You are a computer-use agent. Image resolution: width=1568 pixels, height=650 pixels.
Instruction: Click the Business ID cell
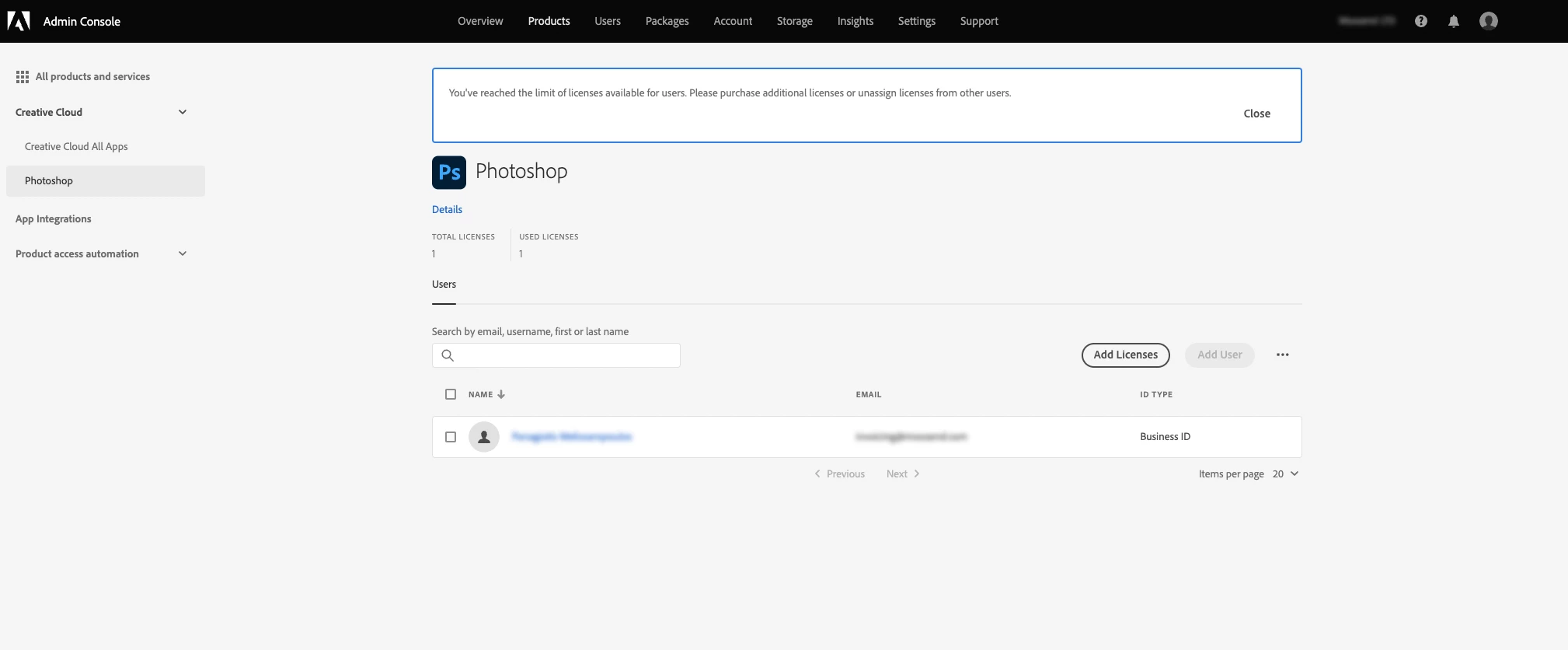[1165, 437]
